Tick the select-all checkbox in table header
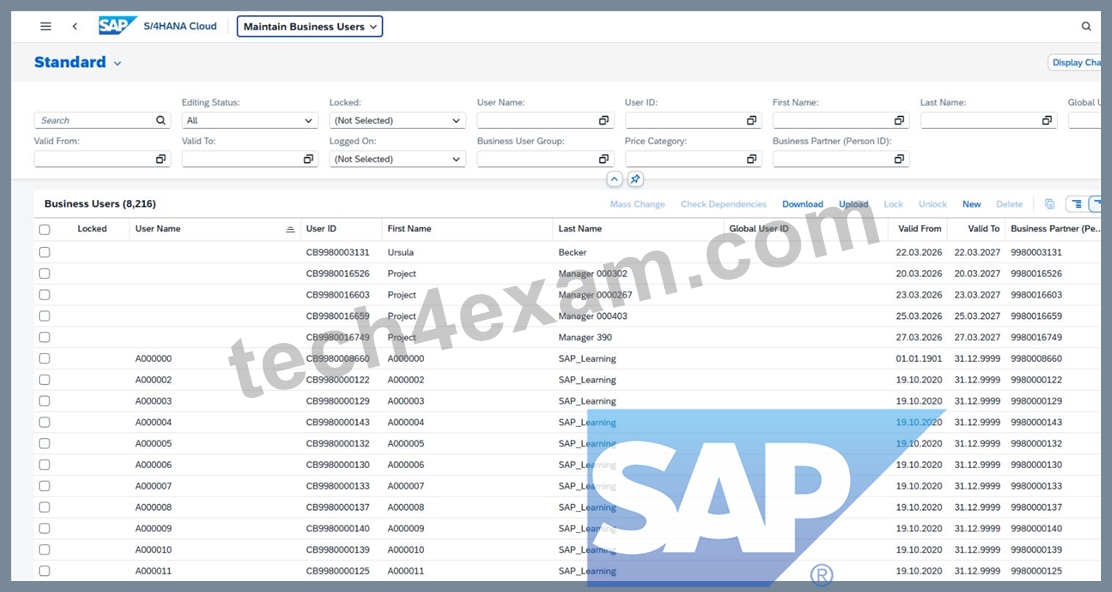1112x592 pixels. pos(45,229)
